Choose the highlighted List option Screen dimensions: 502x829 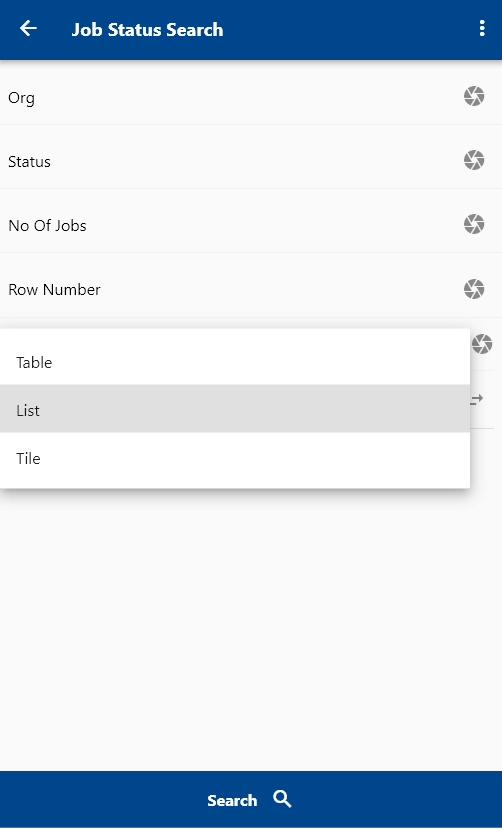tap(235, 409)
